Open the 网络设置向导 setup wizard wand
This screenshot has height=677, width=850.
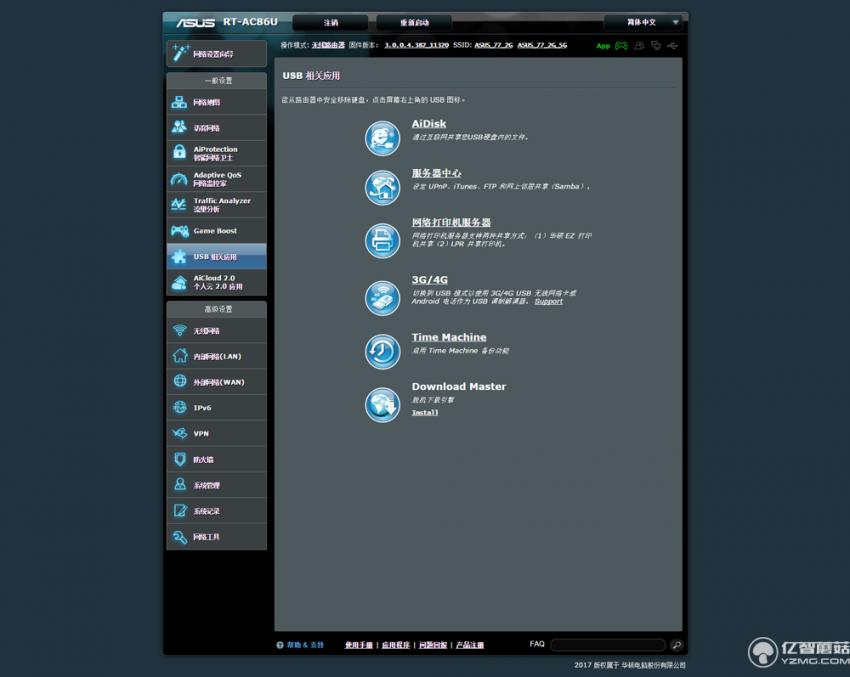[216, 54]
